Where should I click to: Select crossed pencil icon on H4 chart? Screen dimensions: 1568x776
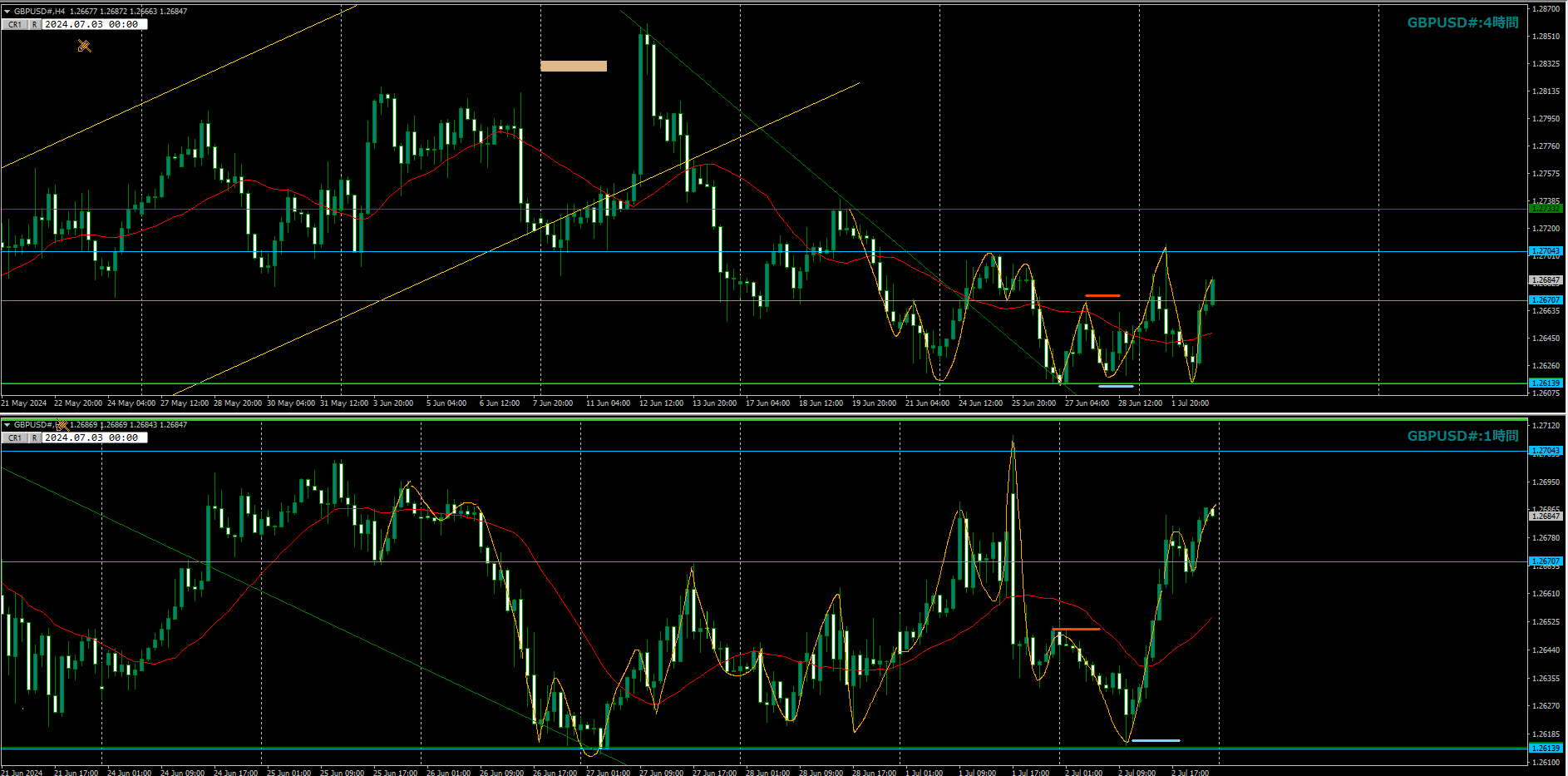coord(84,46)
